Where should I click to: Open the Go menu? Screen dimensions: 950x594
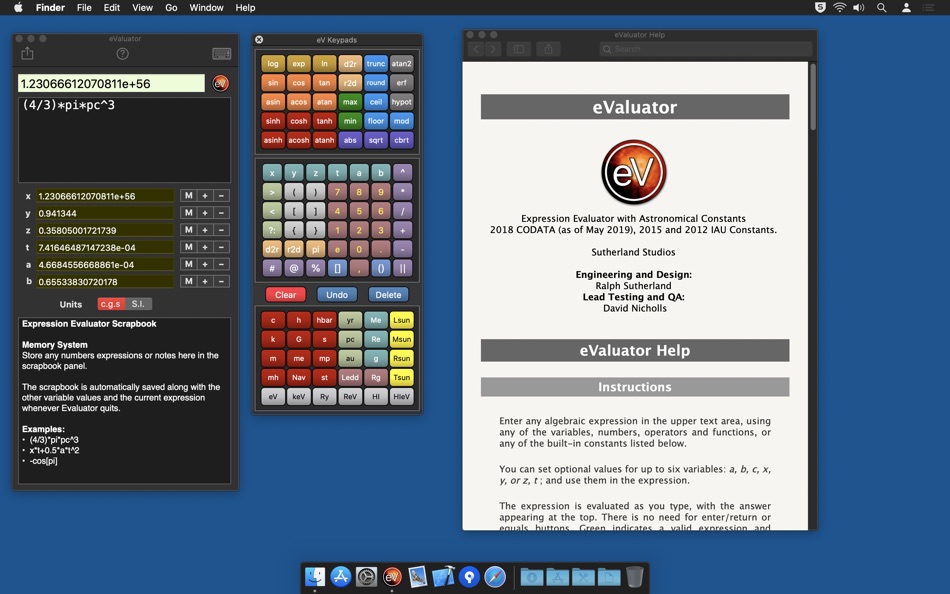171,7
